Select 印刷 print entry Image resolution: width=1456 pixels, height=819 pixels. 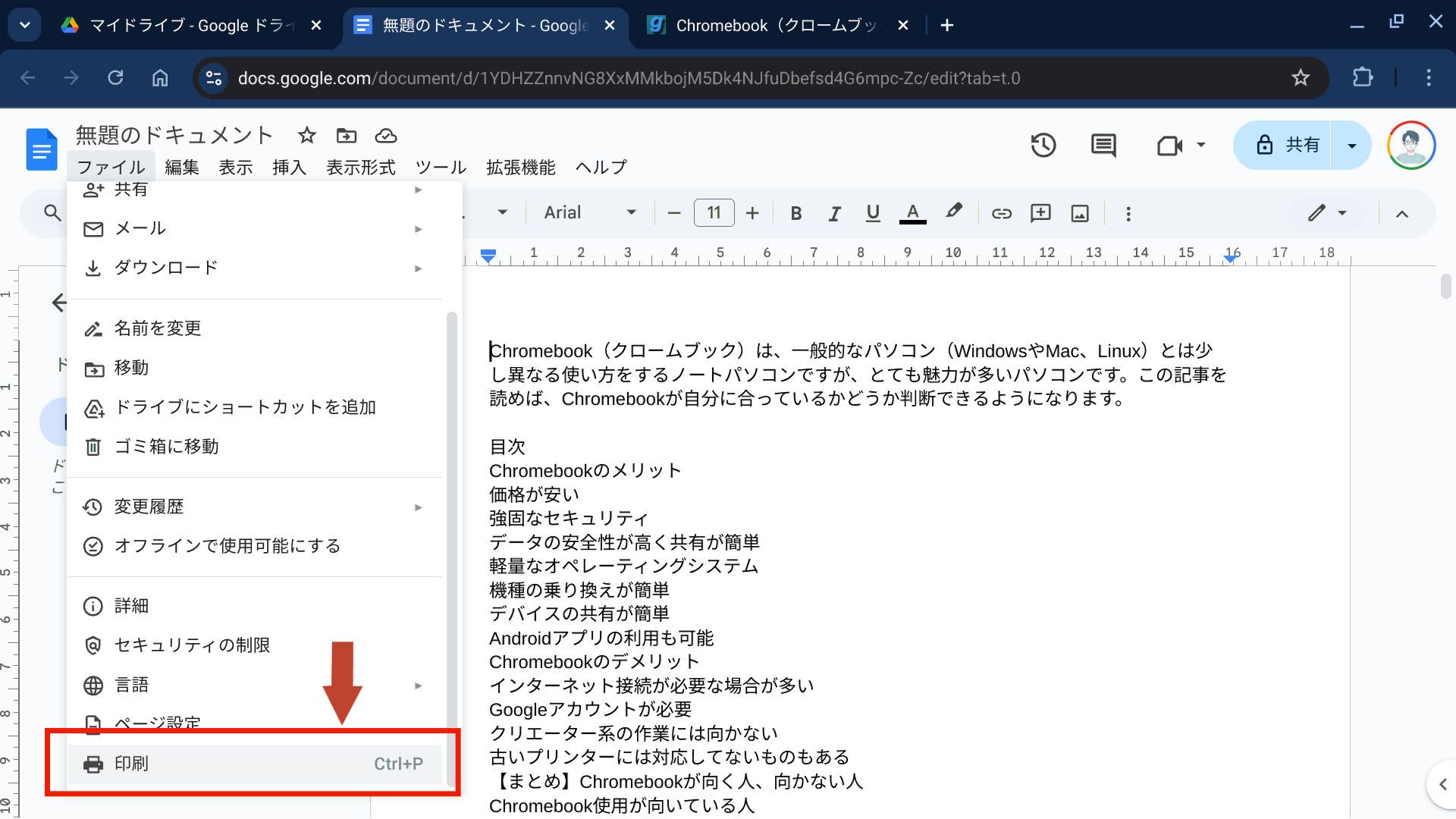tap(255, 764)
